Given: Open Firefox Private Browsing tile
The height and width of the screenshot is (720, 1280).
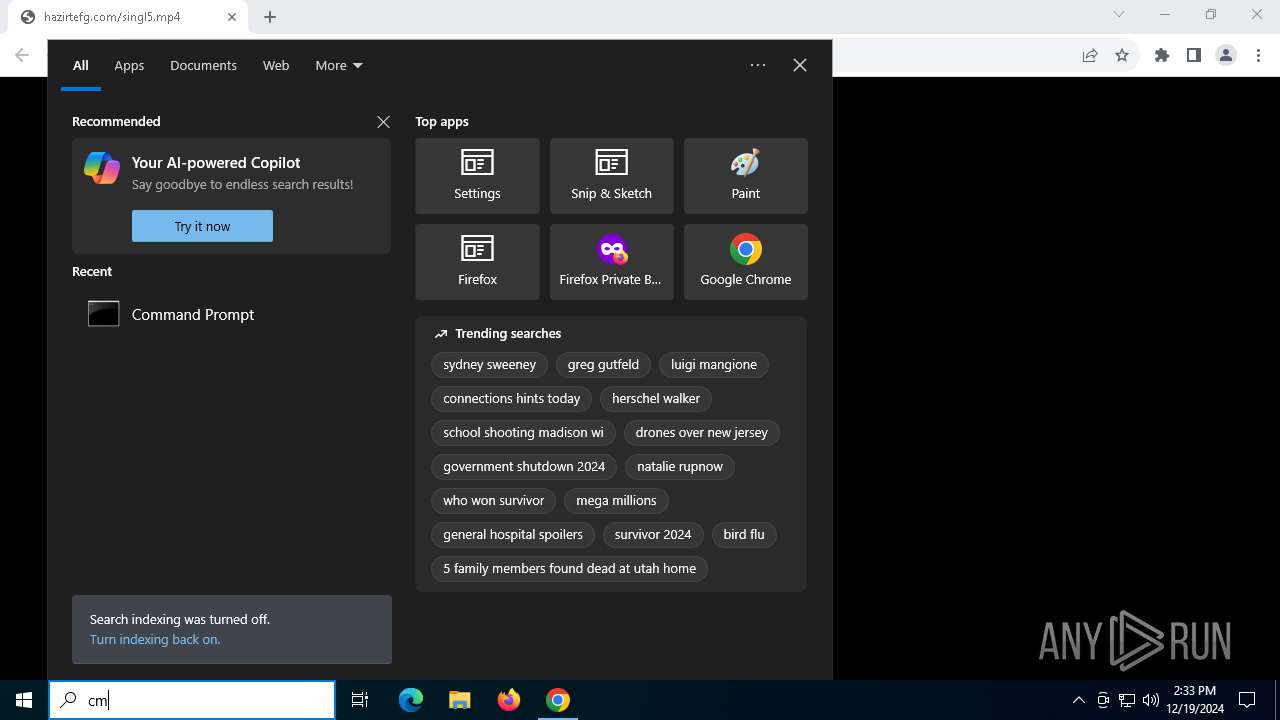Looking at the screenshot, I should tap(611, 262).
